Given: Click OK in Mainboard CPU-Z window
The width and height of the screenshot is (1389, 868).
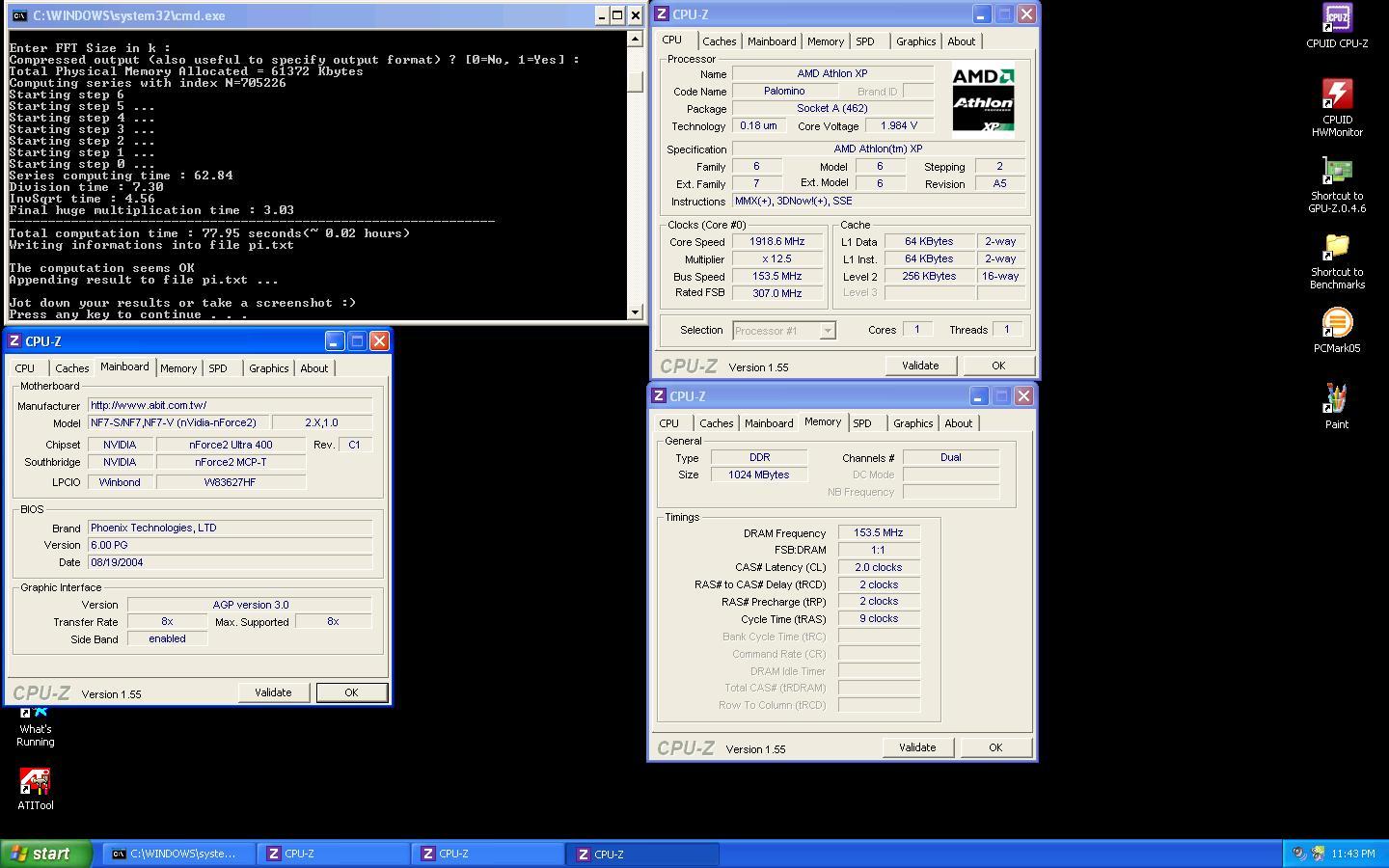Looking at the screenshot, I should tap(351, 692).
